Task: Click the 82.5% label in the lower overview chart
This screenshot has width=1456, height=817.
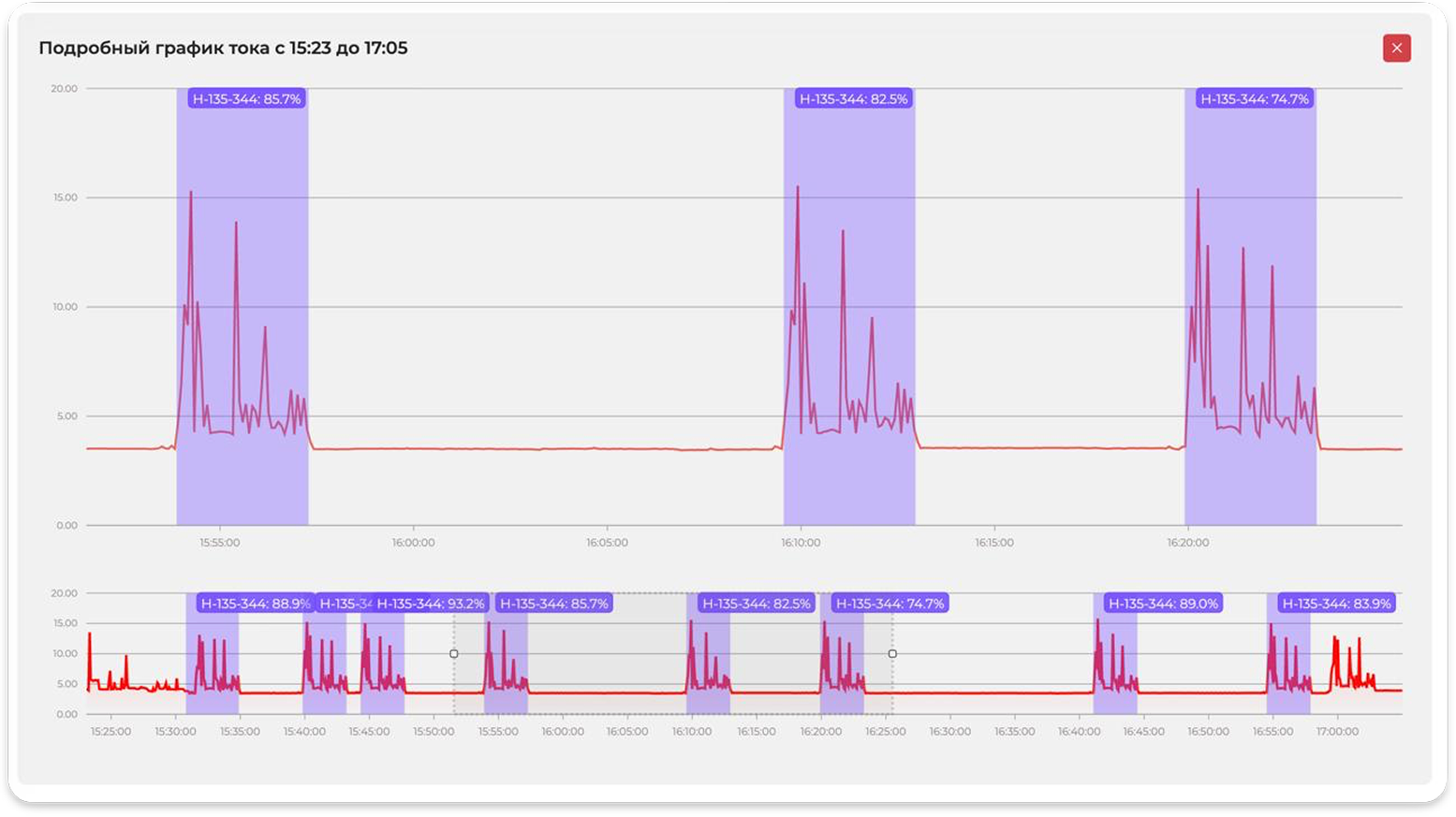Action: click(756, 605)
